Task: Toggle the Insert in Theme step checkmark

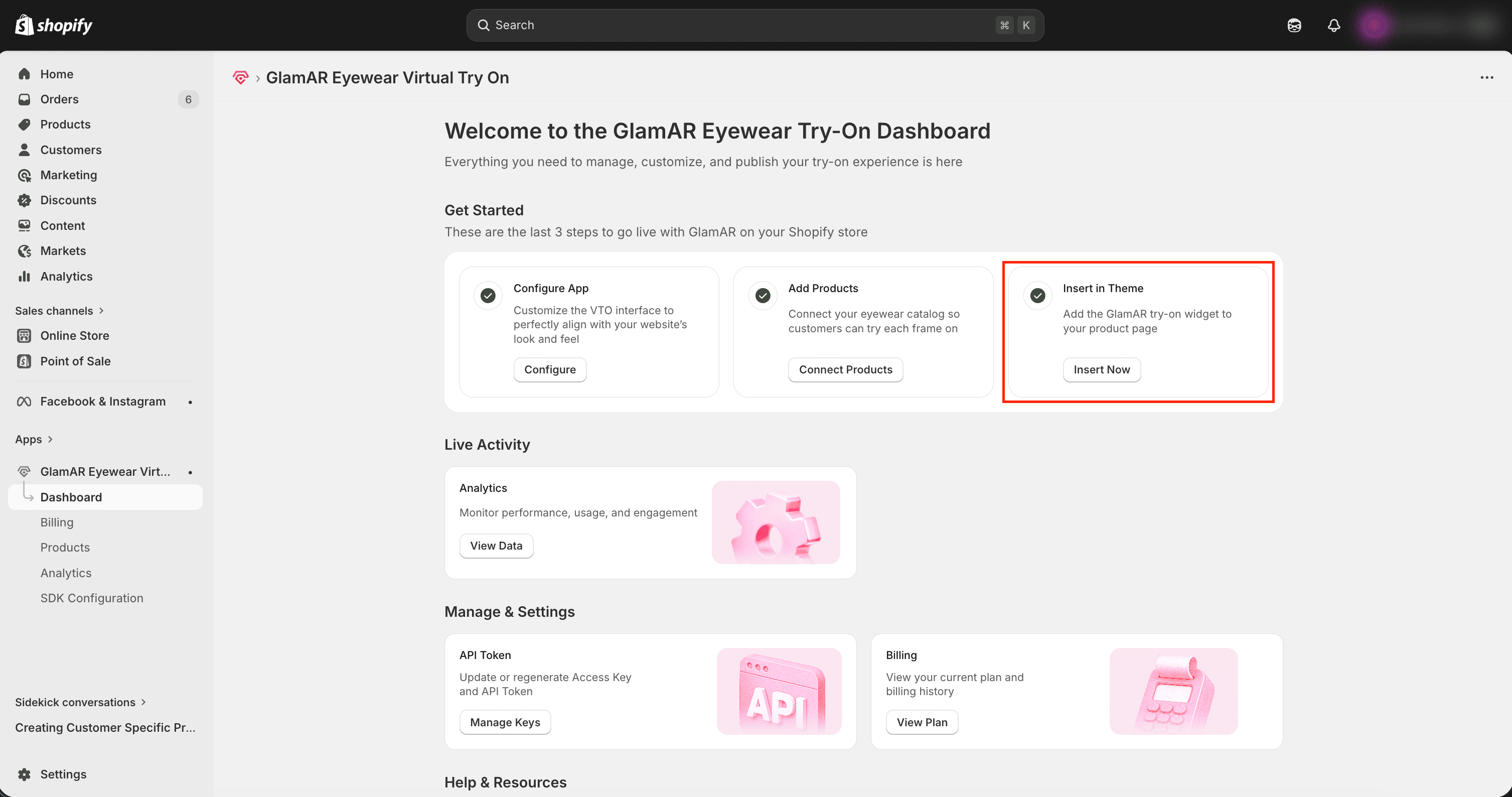Action: (1037, 296)
